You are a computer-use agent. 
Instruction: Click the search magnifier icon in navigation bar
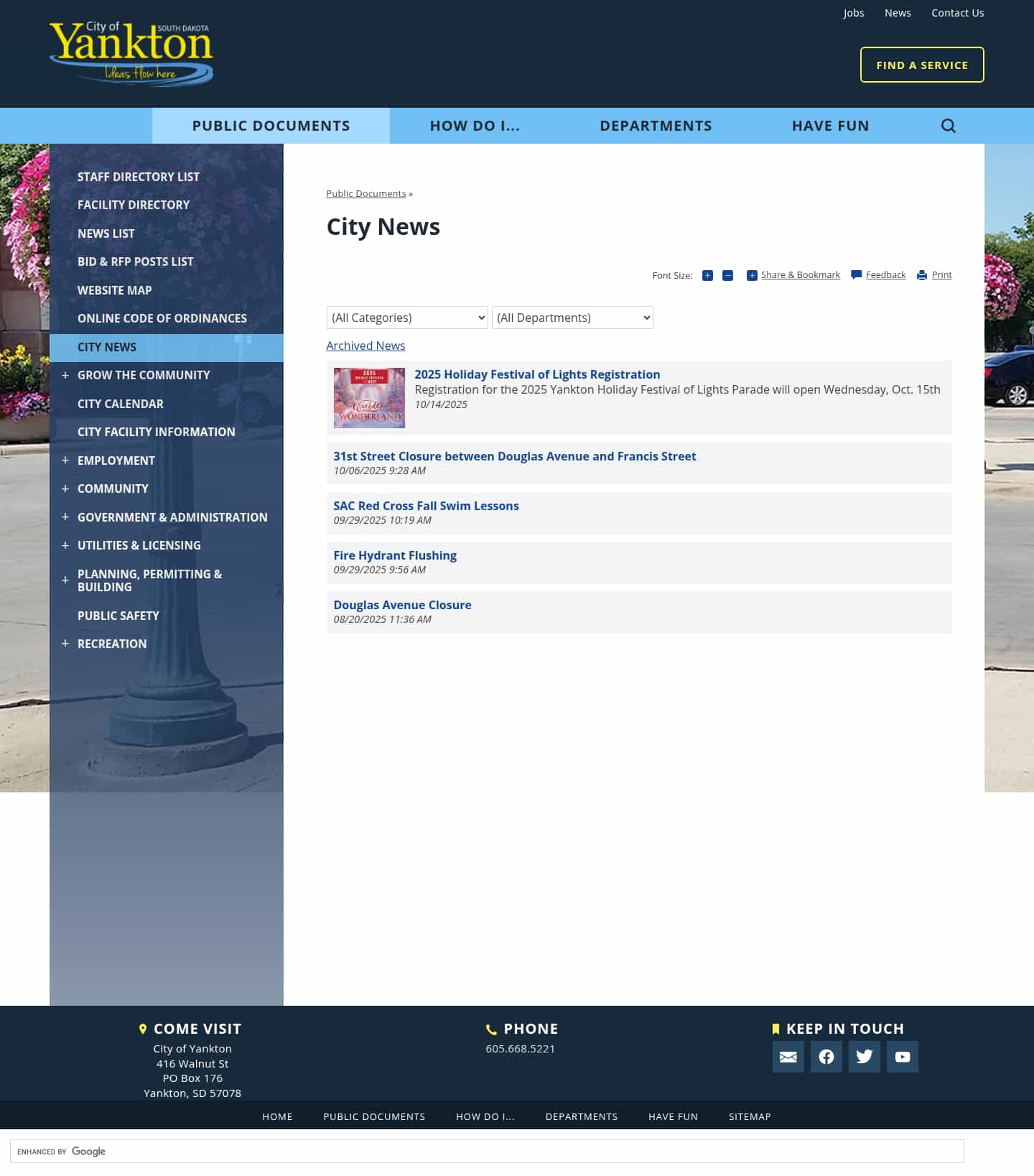click(x=948, y=126)
